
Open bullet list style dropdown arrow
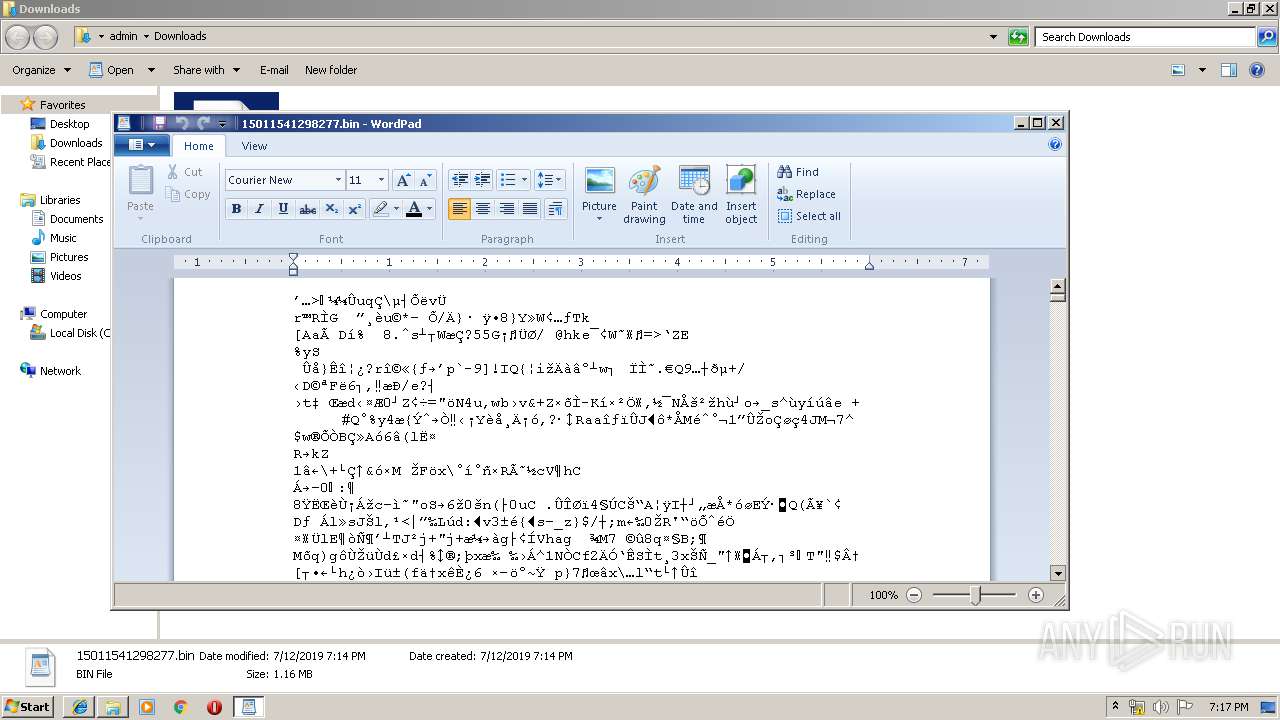click(525, 180)
